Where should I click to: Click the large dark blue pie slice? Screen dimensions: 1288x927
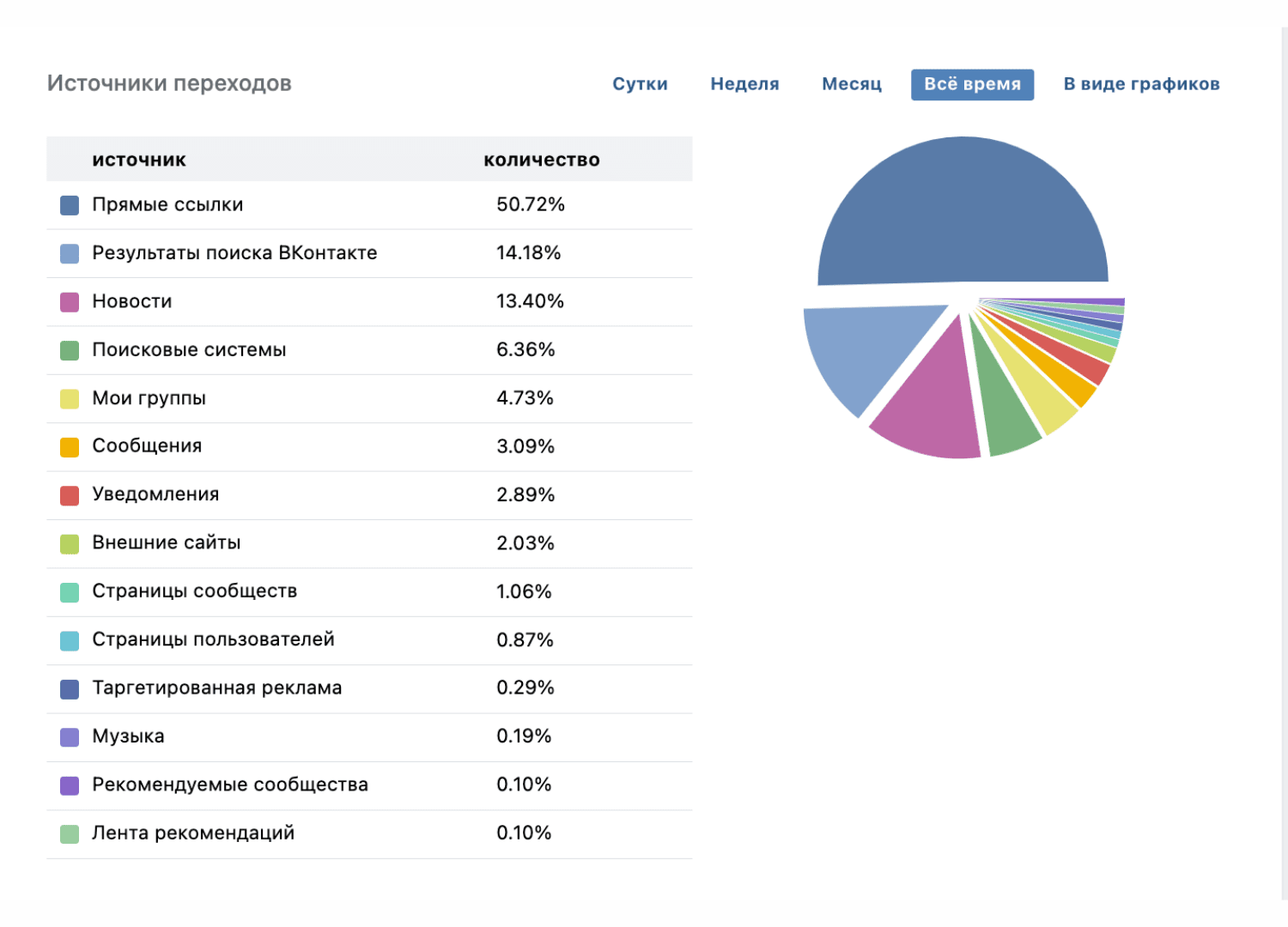click(962, 215)
